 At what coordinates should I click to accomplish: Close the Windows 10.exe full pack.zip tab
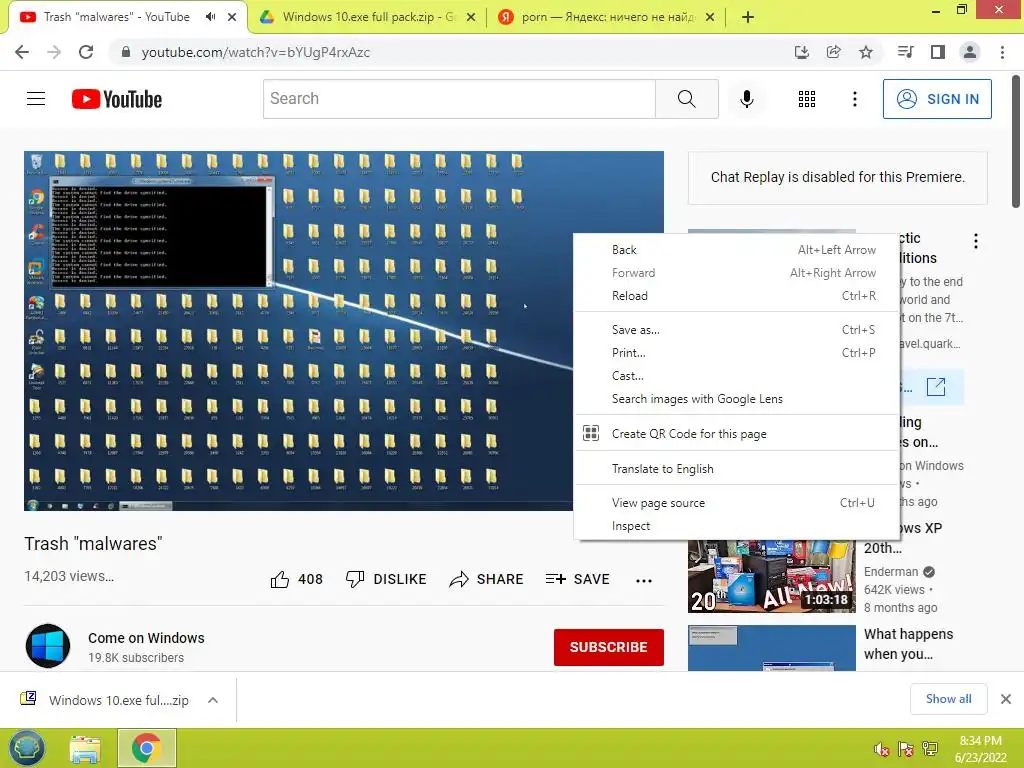(x=470, y=18)
